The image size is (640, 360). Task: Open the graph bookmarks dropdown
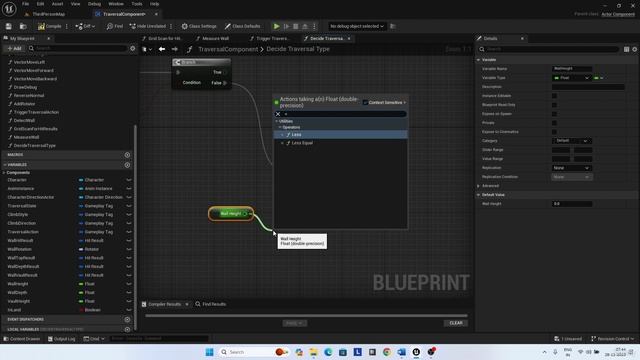147,49
